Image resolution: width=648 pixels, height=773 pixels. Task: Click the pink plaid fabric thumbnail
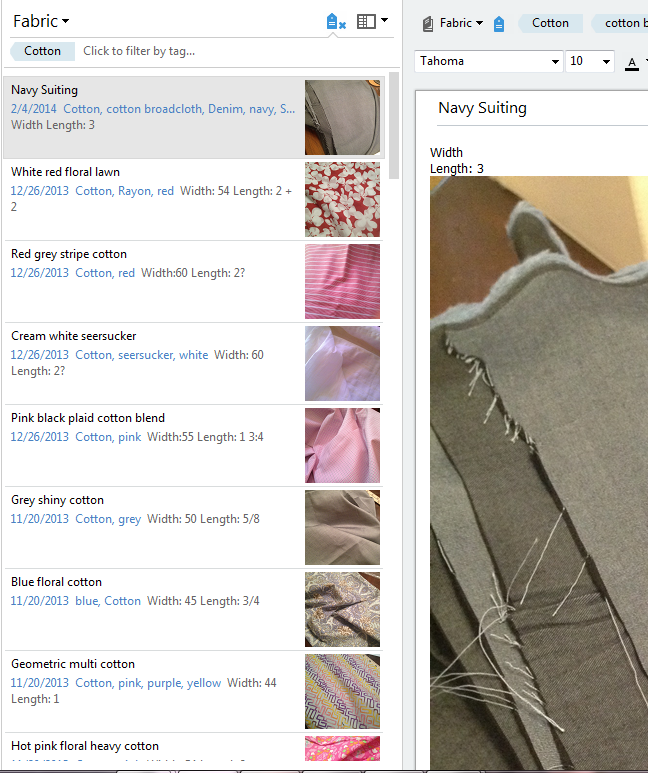pos(342,445)
